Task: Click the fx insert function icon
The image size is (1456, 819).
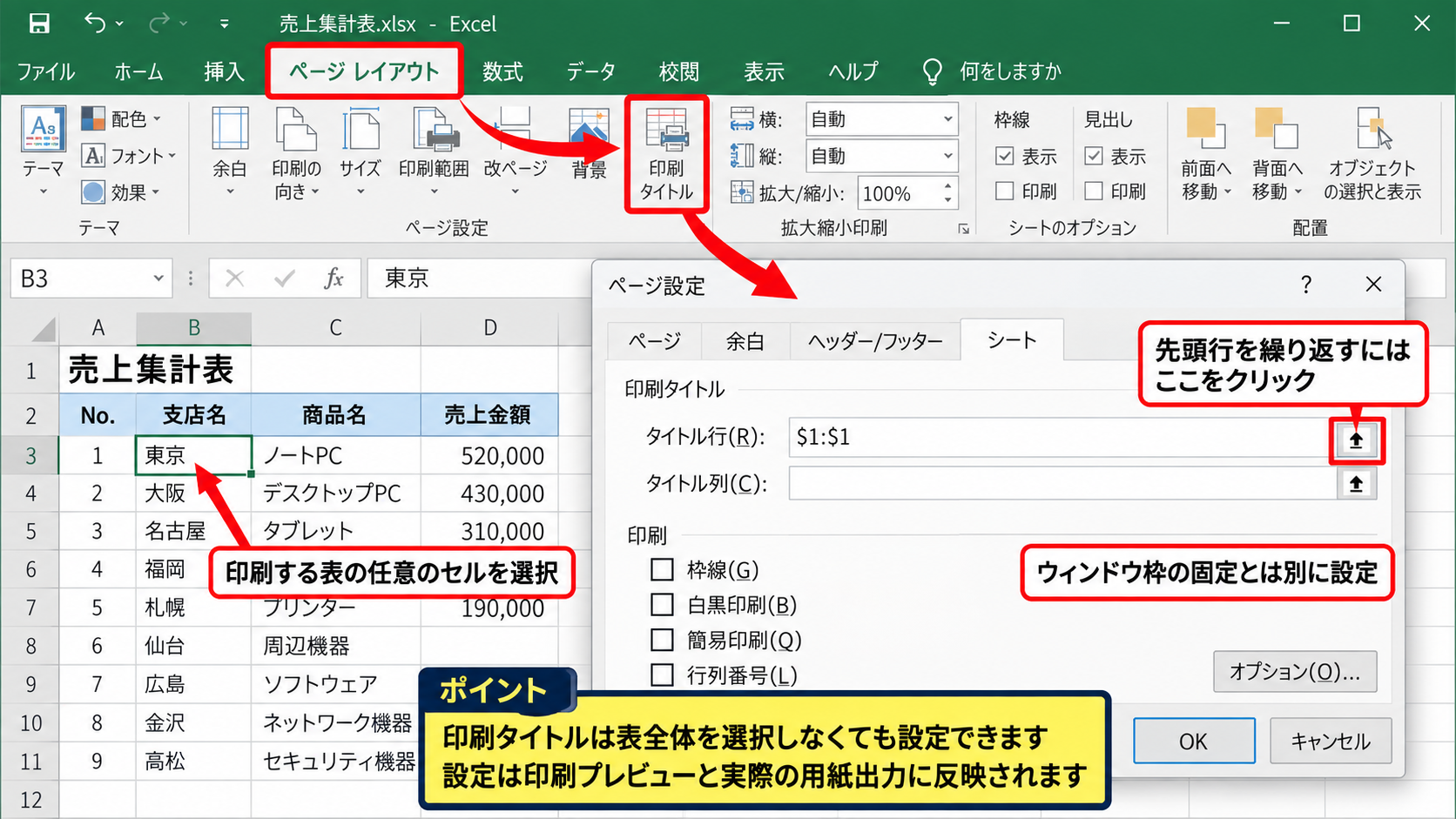Action: coord(334,279)
